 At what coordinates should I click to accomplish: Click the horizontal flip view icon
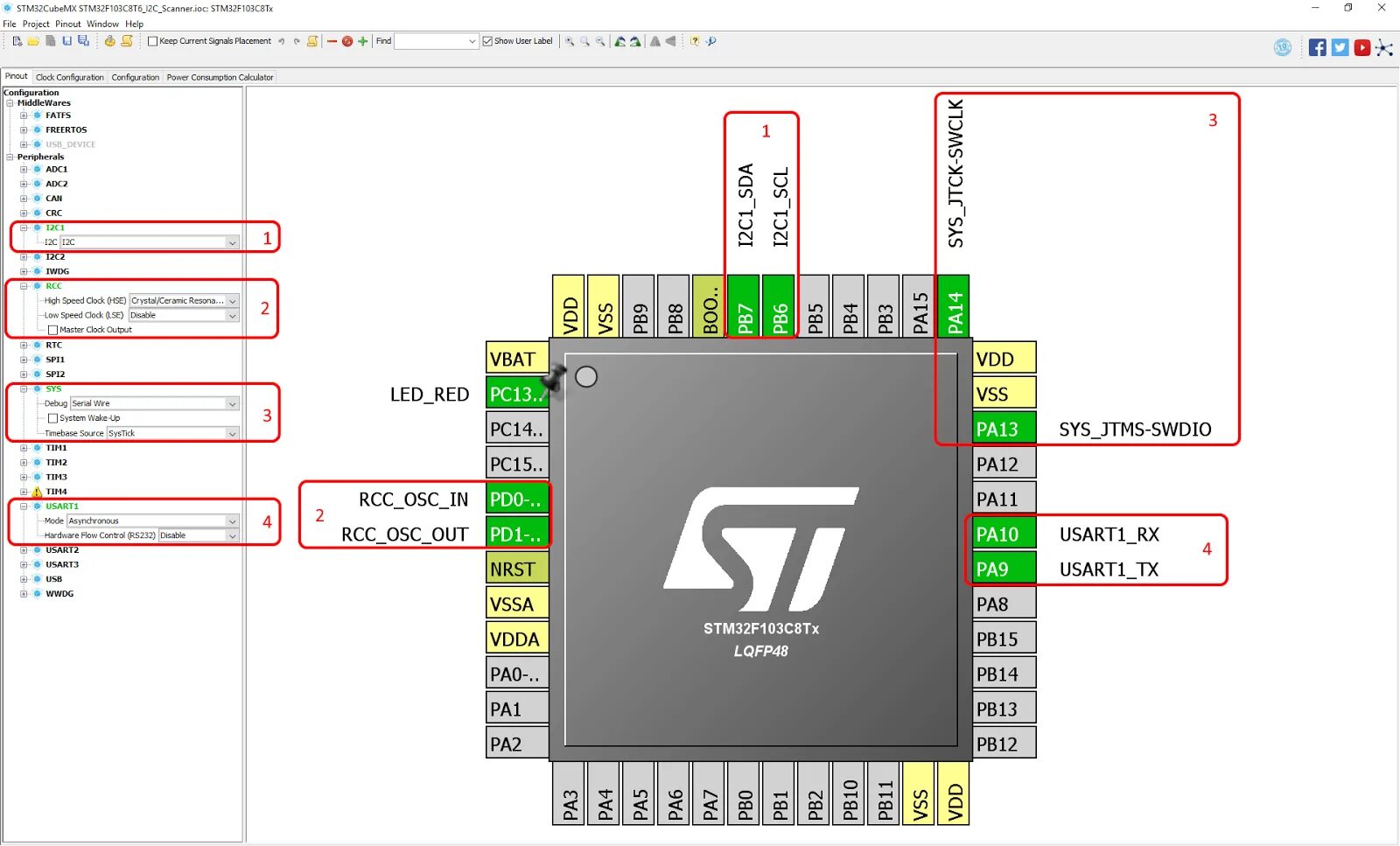click(670, 41)
